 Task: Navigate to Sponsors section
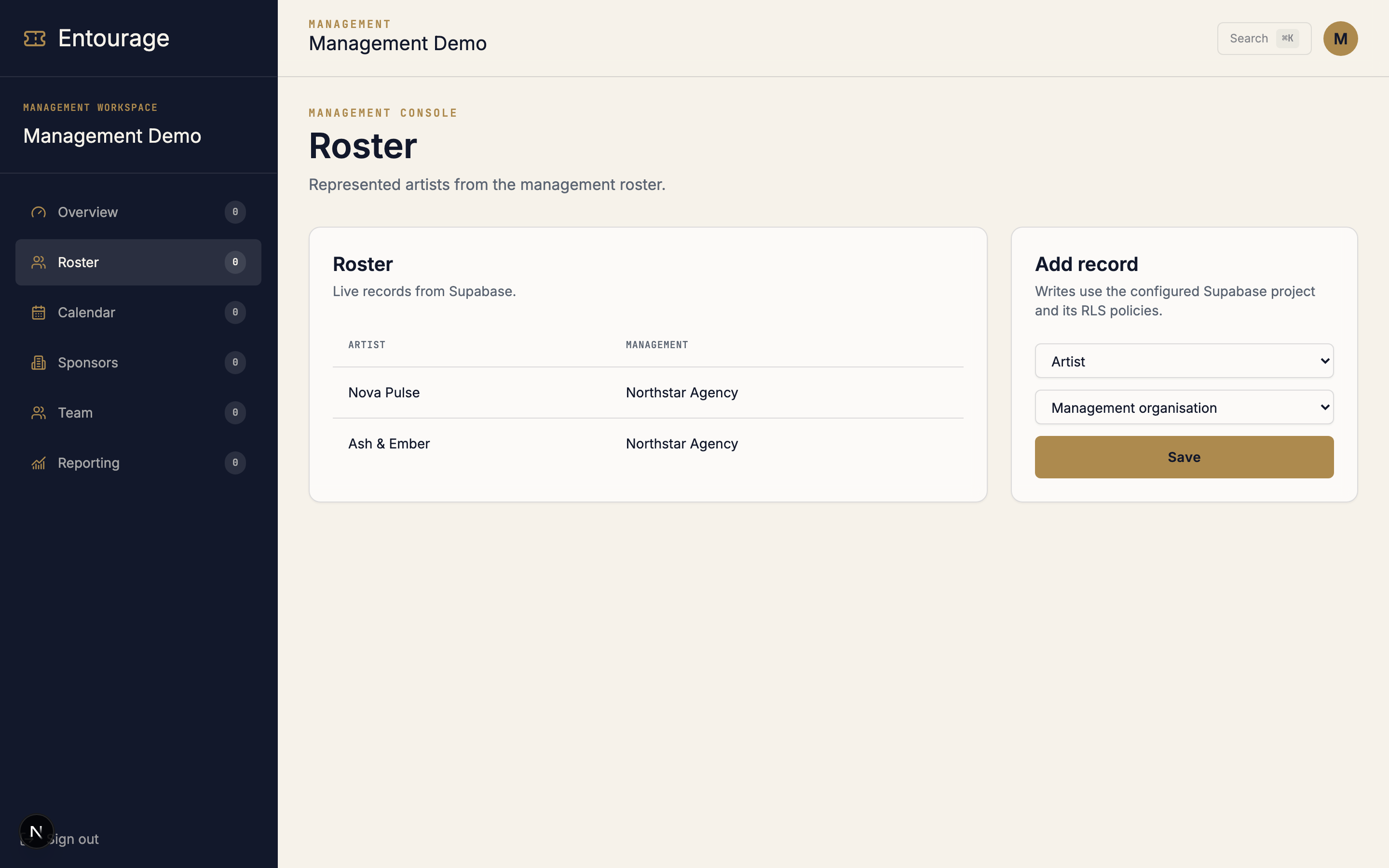pyautogui.click(x=138, y=363)
